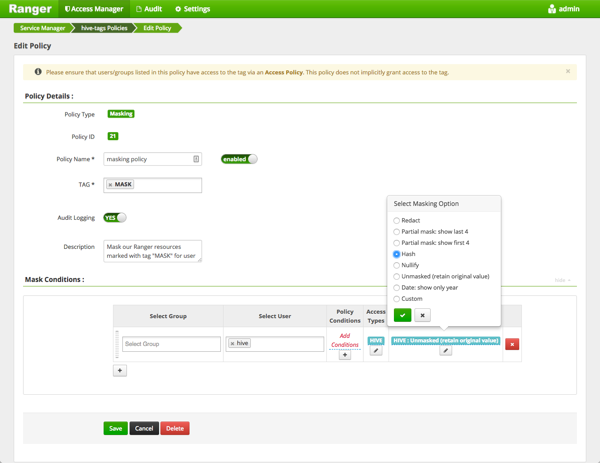Click the Edit Policy breadcrumb
The image size is (600, 463).
157,28
